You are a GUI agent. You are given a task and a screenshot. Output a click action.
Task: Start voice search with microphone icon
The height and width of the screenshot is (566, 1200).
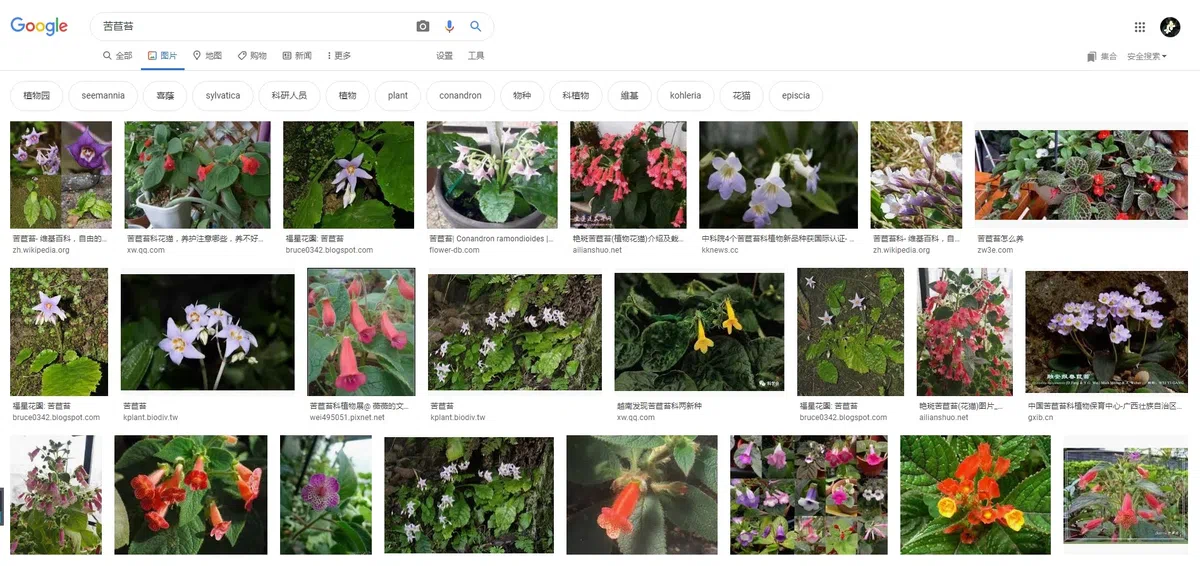click(450, 27)
